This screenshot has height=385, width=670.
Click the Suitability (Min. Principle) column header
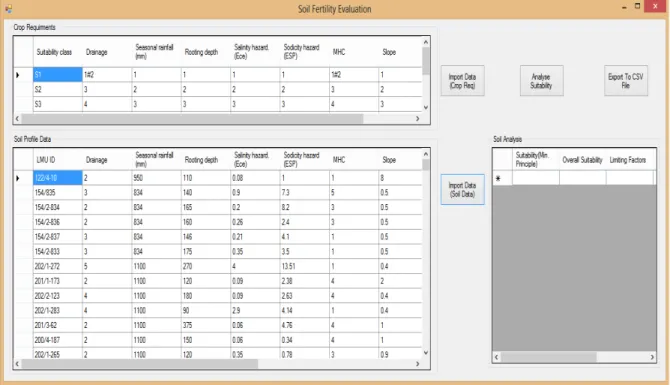pyautogui.click(x=535, y=160)
